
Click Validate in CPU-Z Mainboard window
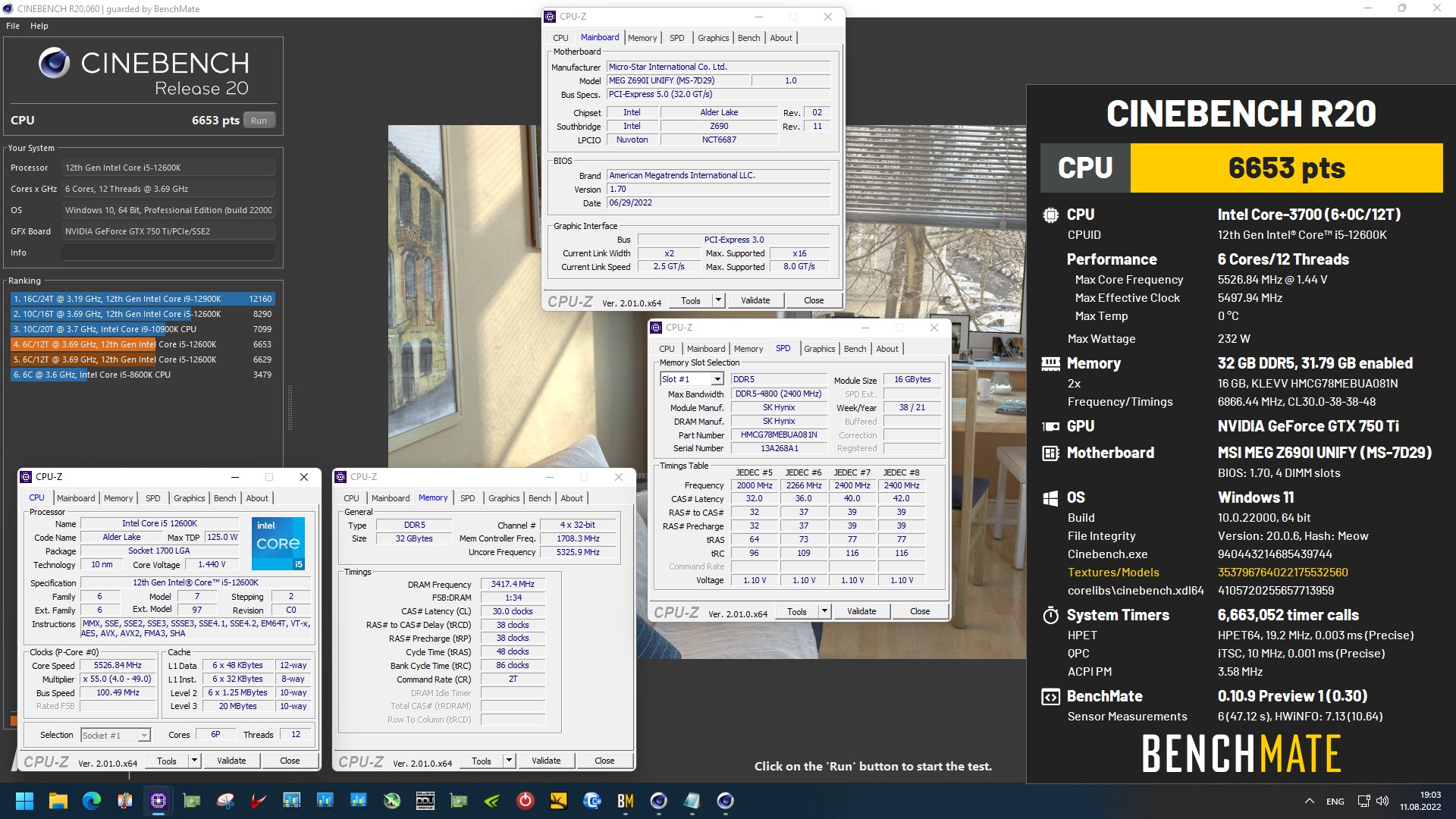pyautogui.click(x=755, y=300)
